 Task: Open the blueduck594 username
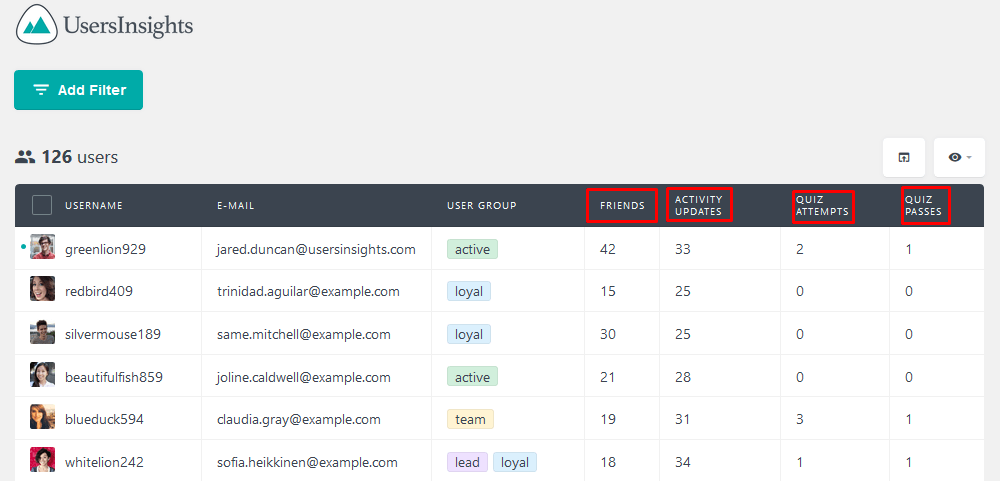point(104,419)
